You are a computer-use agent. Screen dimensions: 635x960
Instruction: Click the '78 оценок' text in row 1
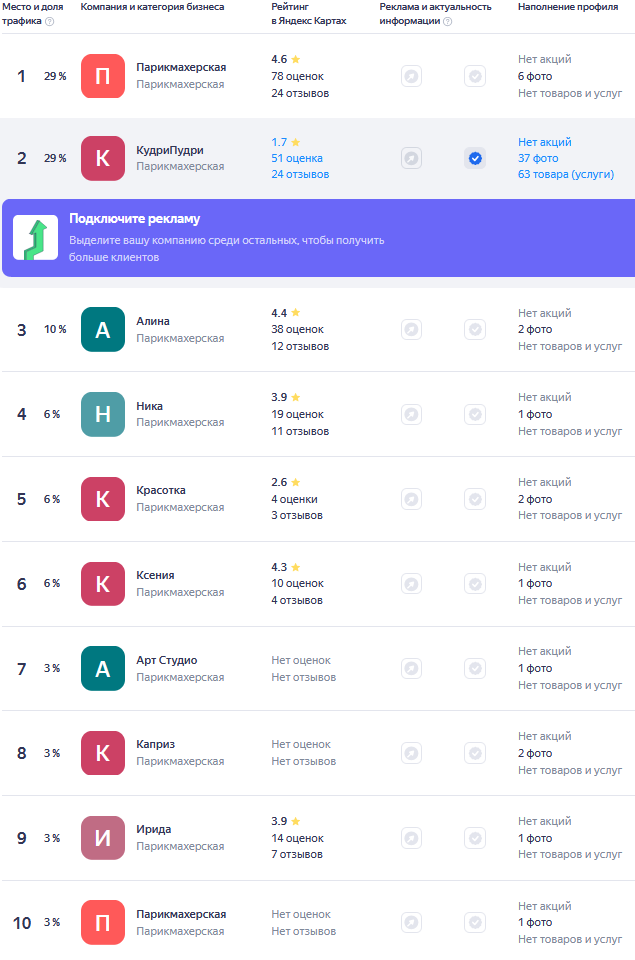coord(298,76)
